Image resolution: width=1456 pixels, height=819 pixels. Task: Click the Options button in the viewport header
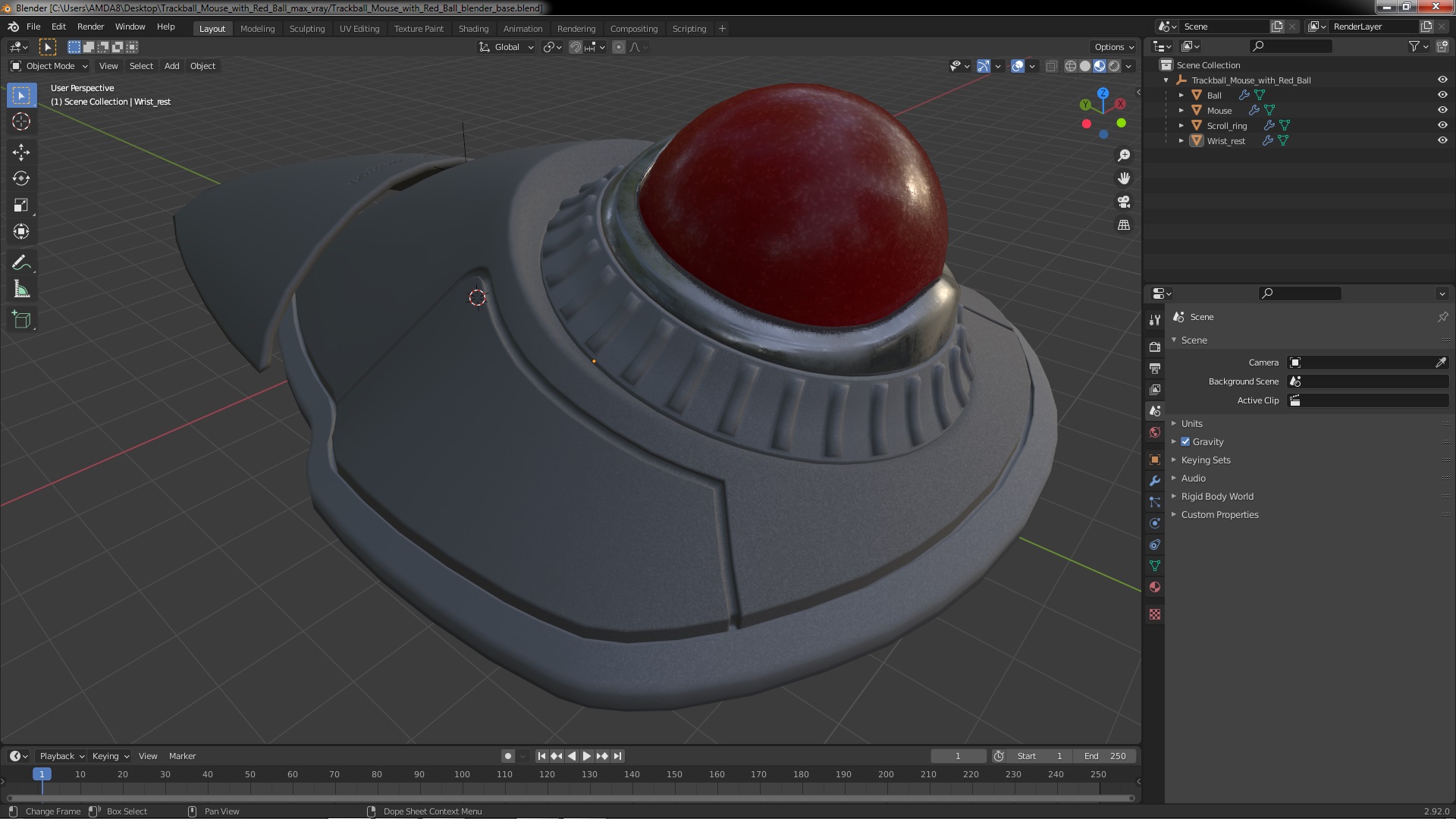[x=1113, y=47]
